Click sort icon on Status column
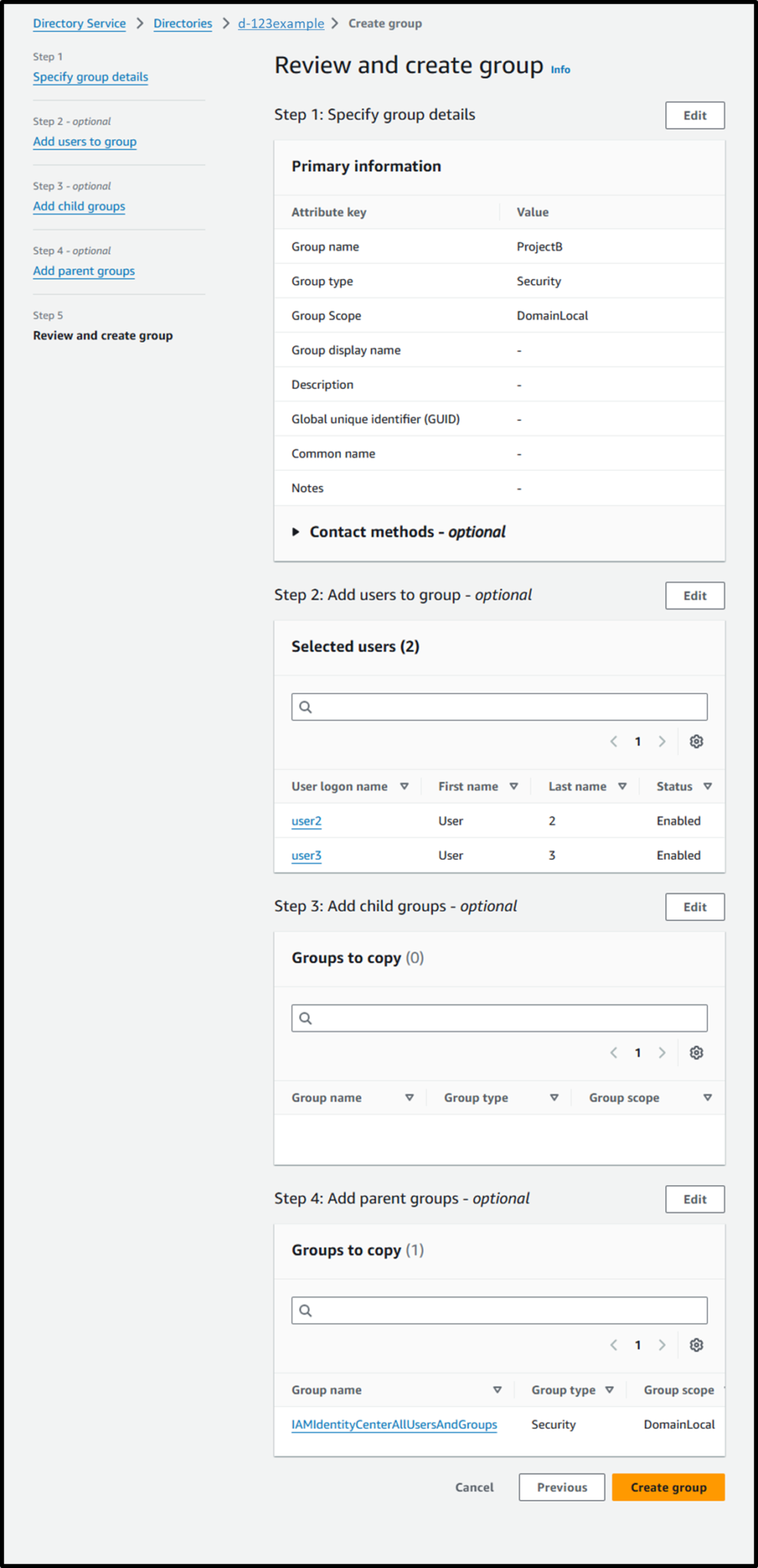This screenshot has height=1568, width=758. (706, 786)
